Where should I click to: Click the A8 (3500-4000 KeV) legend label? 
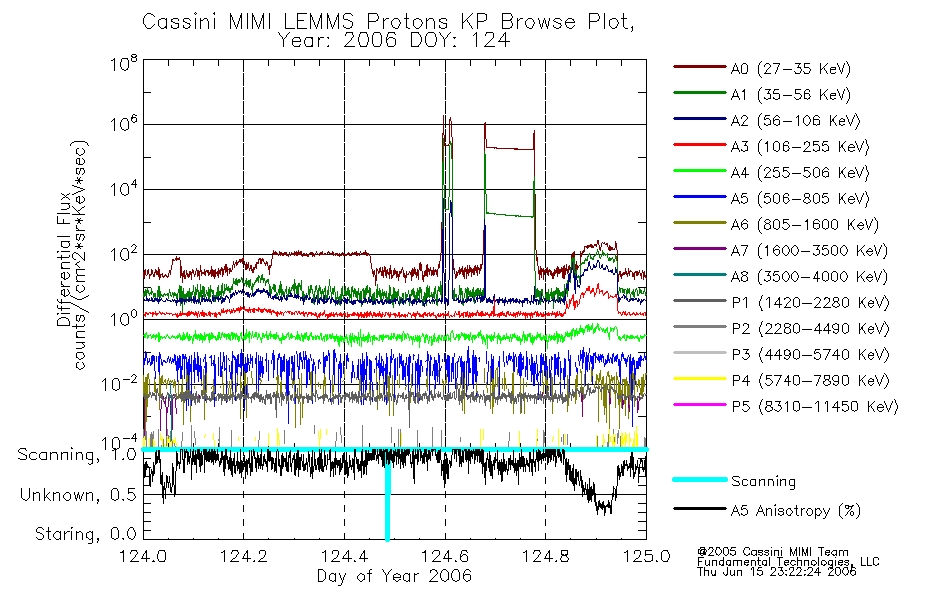coord(809,277)
